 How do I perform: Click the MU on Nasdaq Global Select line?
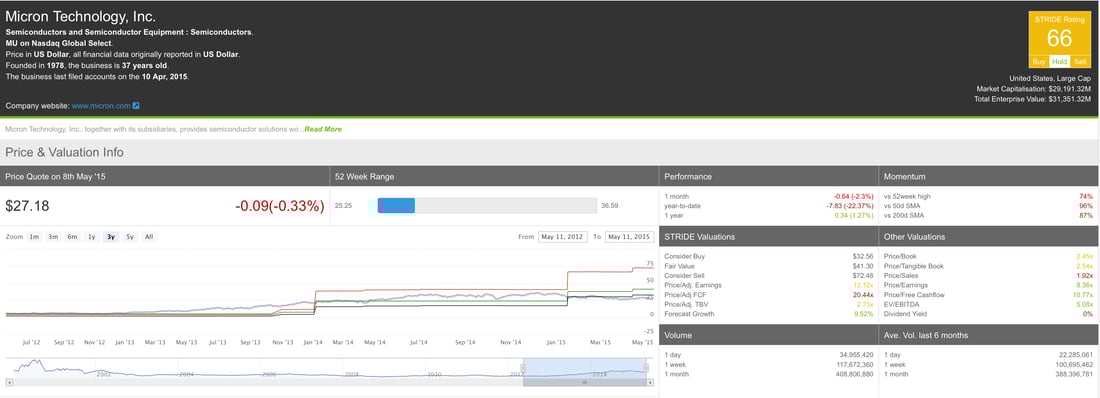[58, 43]
